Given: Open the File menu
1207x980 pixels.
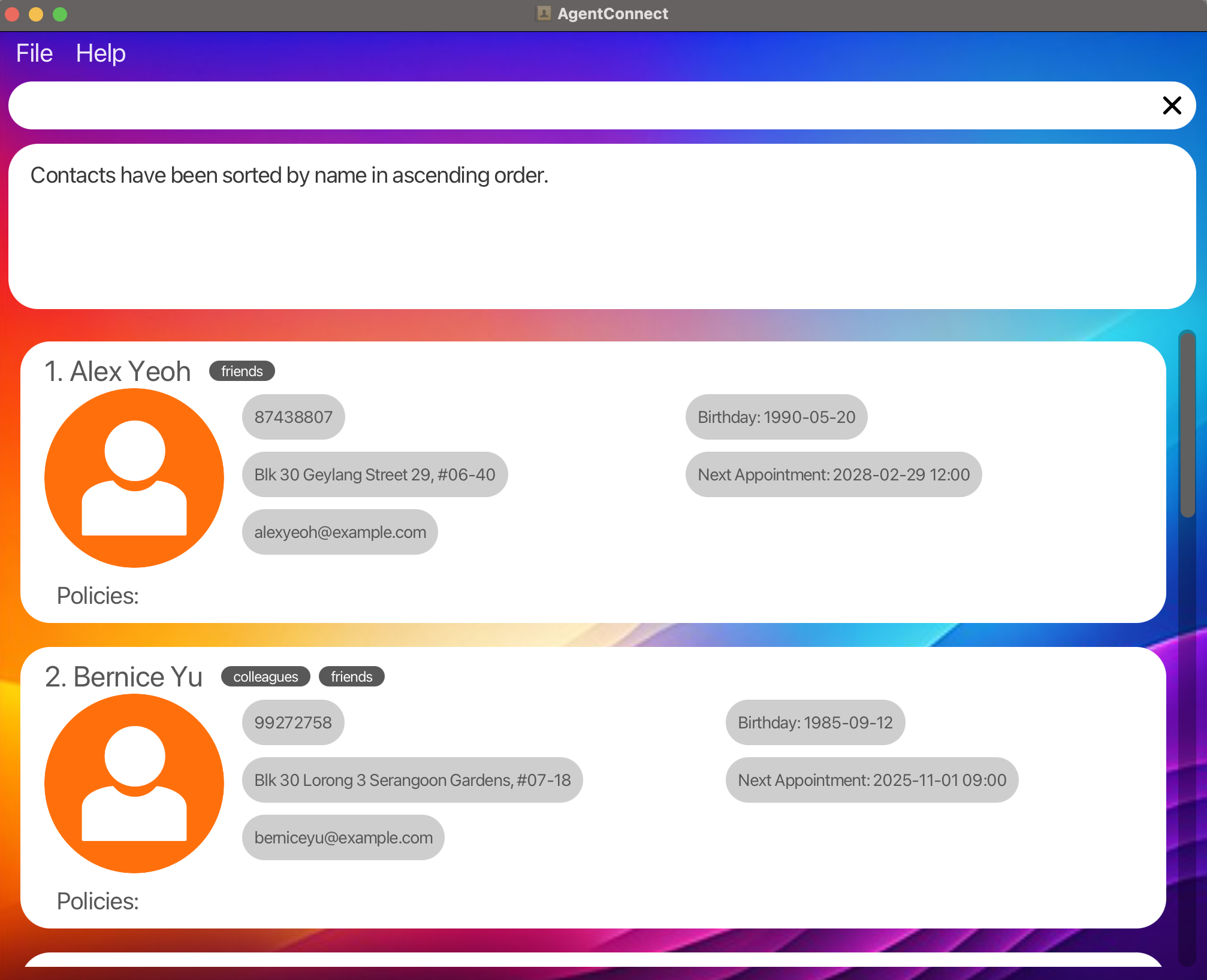Looking at the screenshot, I should [34, 53].
